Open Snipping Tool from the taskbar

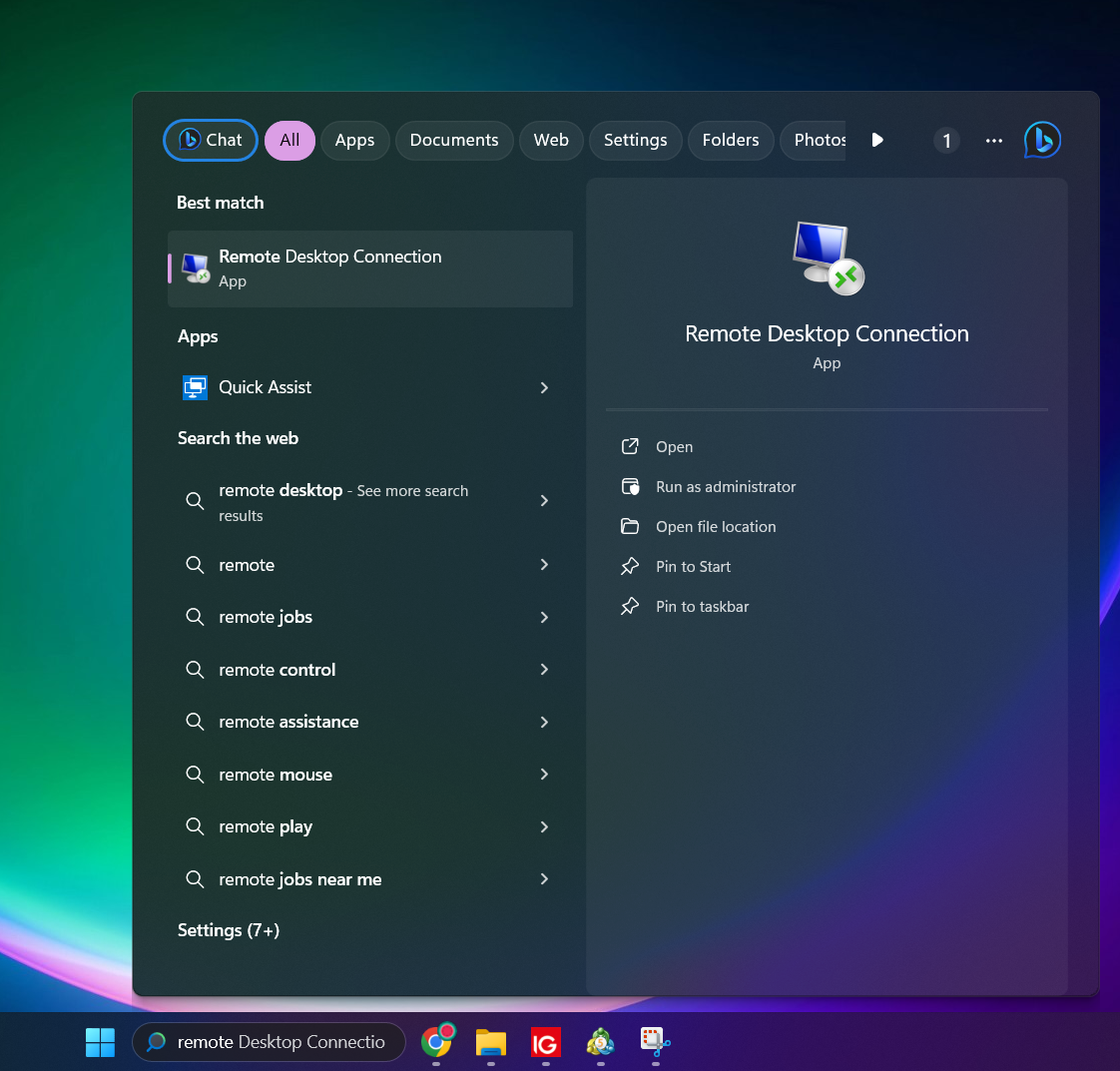pos(655,1042)
